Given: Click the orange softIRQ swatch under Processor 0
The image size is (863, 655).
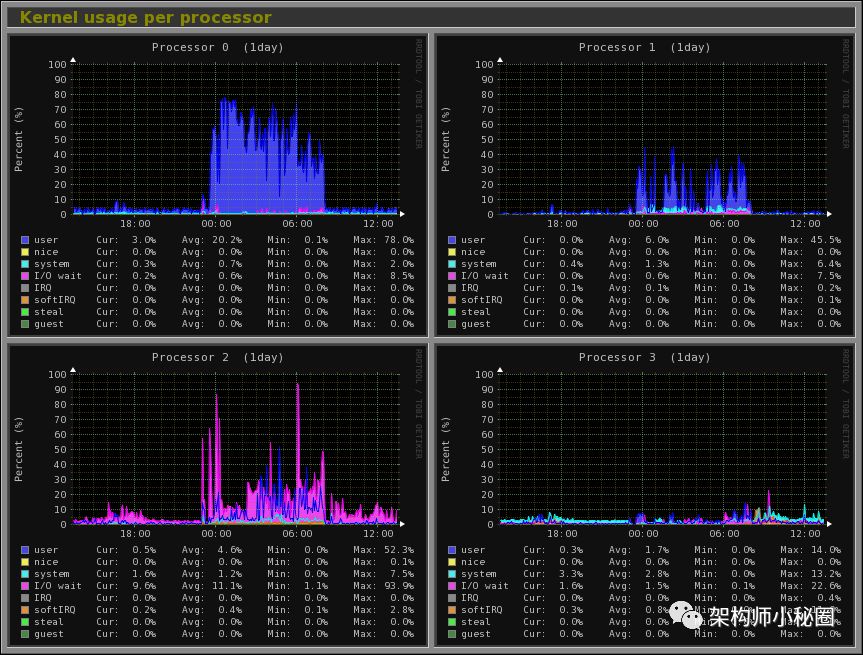Looking at the screenshot, I should (x=25, y=300).
